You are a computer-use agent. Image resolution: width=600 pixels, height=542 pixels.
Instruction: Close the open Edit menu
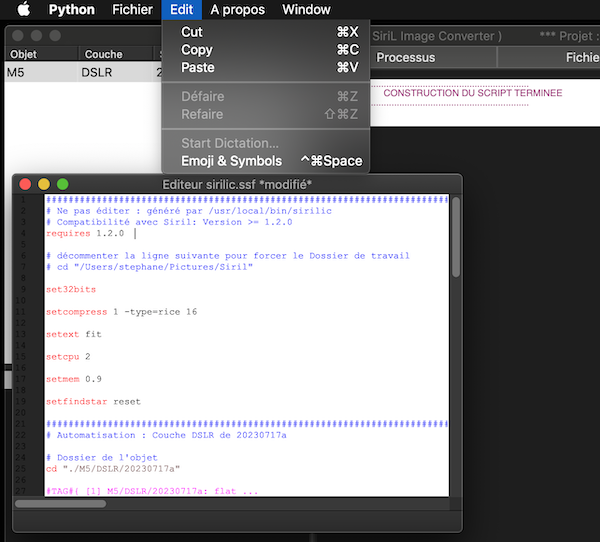(x=181, y=10)
